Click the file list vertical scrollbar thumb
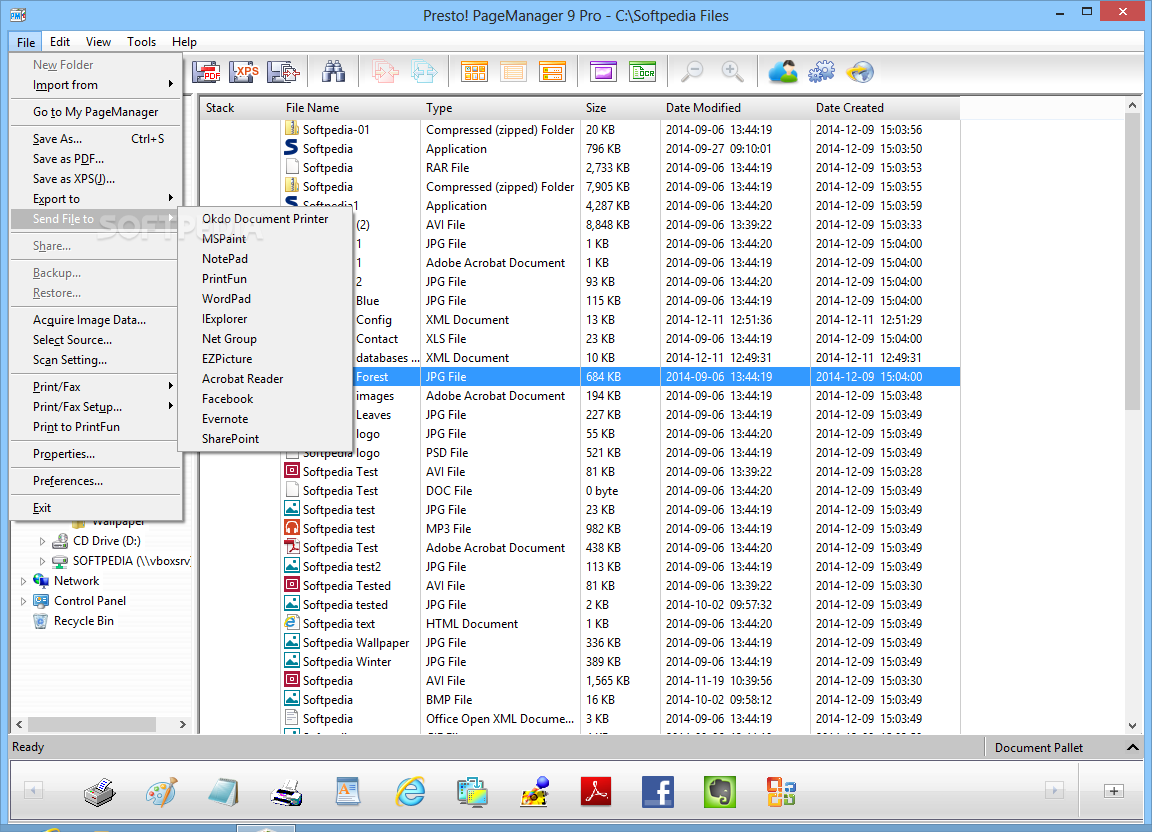This screenshot has width=1152, height=832. coord(1132,262)
